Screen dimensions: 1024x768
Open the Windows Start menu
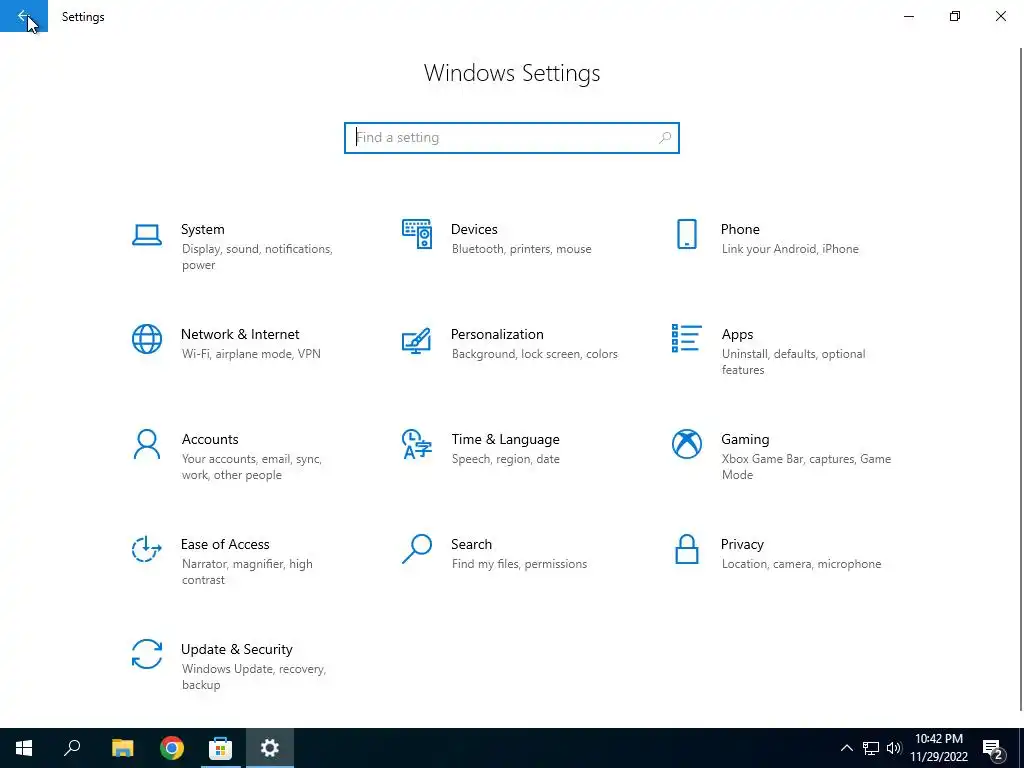point(24,748)
